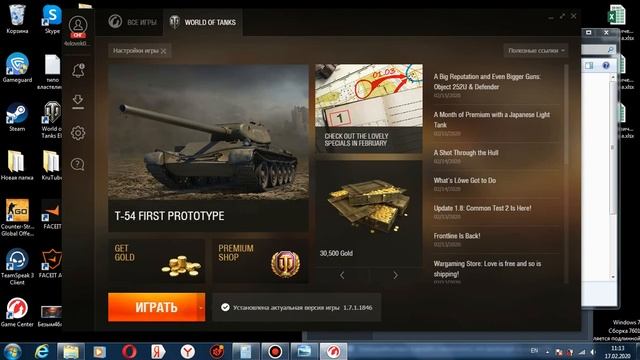
Task: Switch to the WORLD OF TANKS tab
Action: point(203,22)
